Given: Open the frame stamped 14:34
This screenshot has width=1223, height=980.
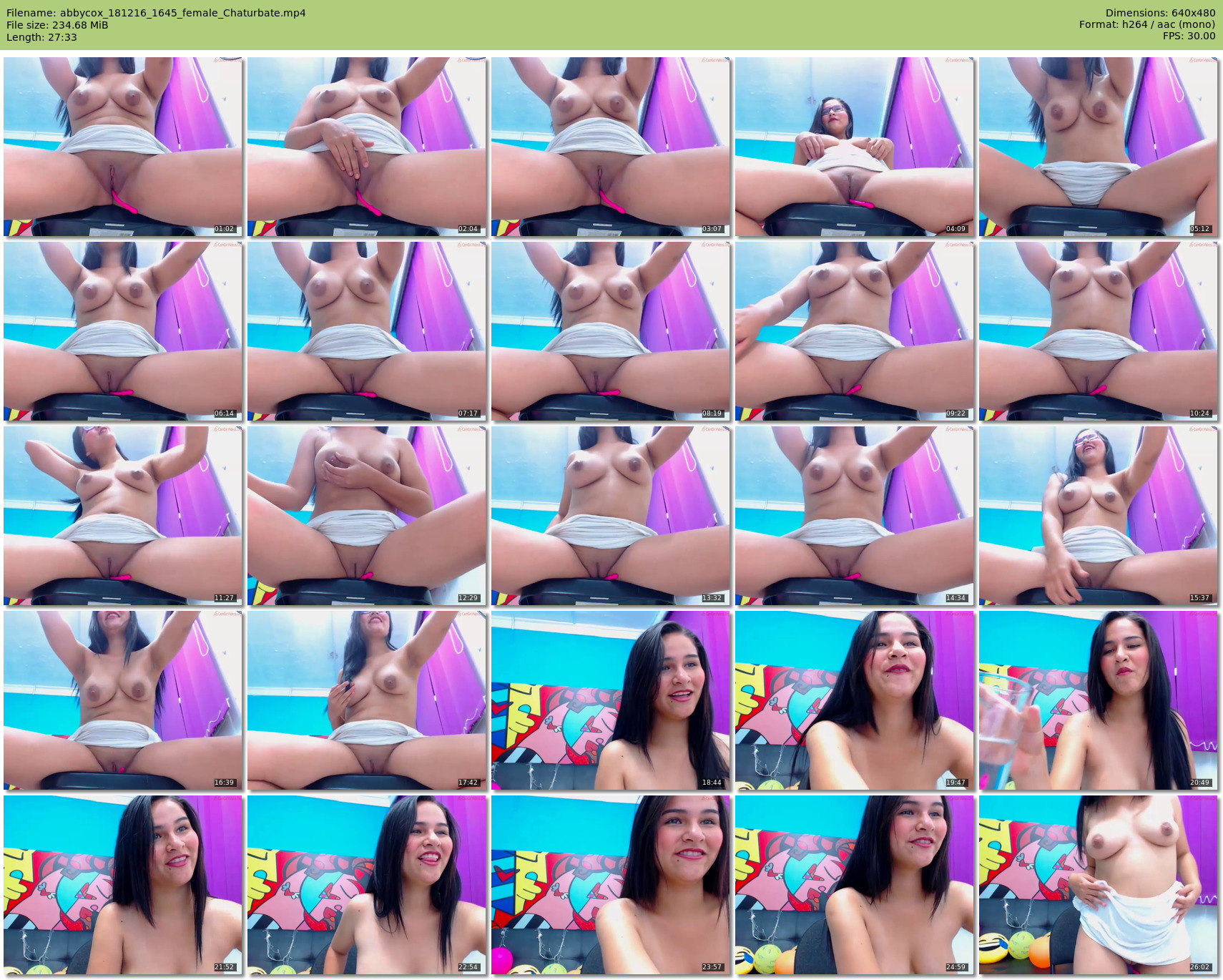Looking at the screenshot, I should (855, 516).
